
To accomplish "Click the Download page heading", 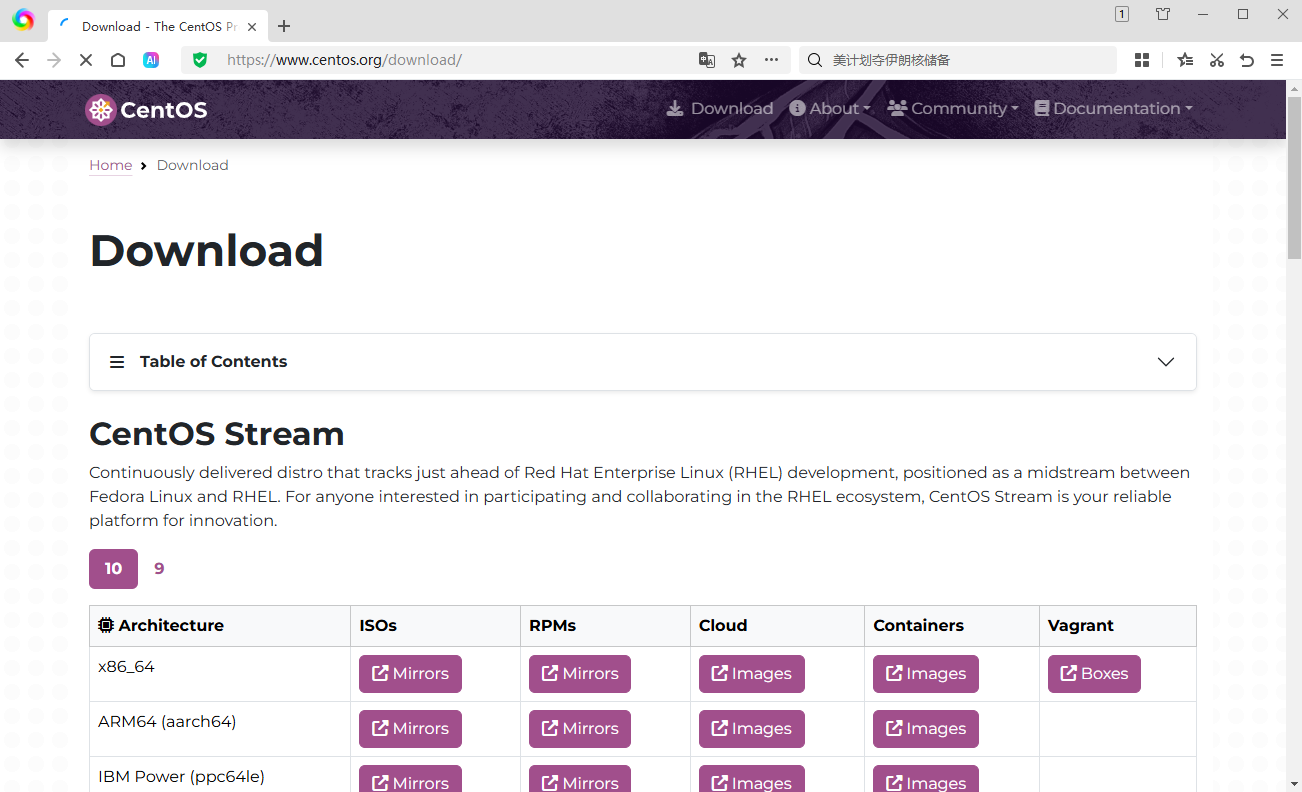I will pyautogui.click(x=206, y=251).
